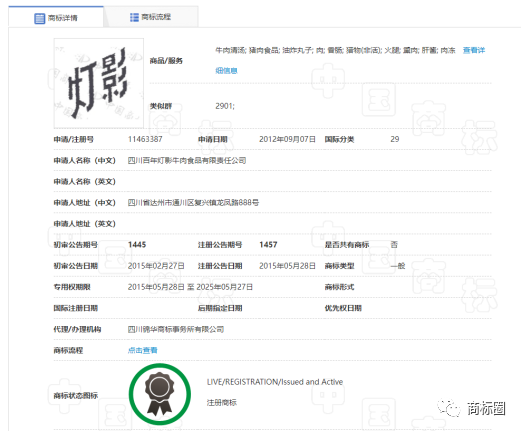Select exclusive right period 2015年05月28日 至 2025年05月27日
Screen dimensions: 522x432
(x=190, y=287)
